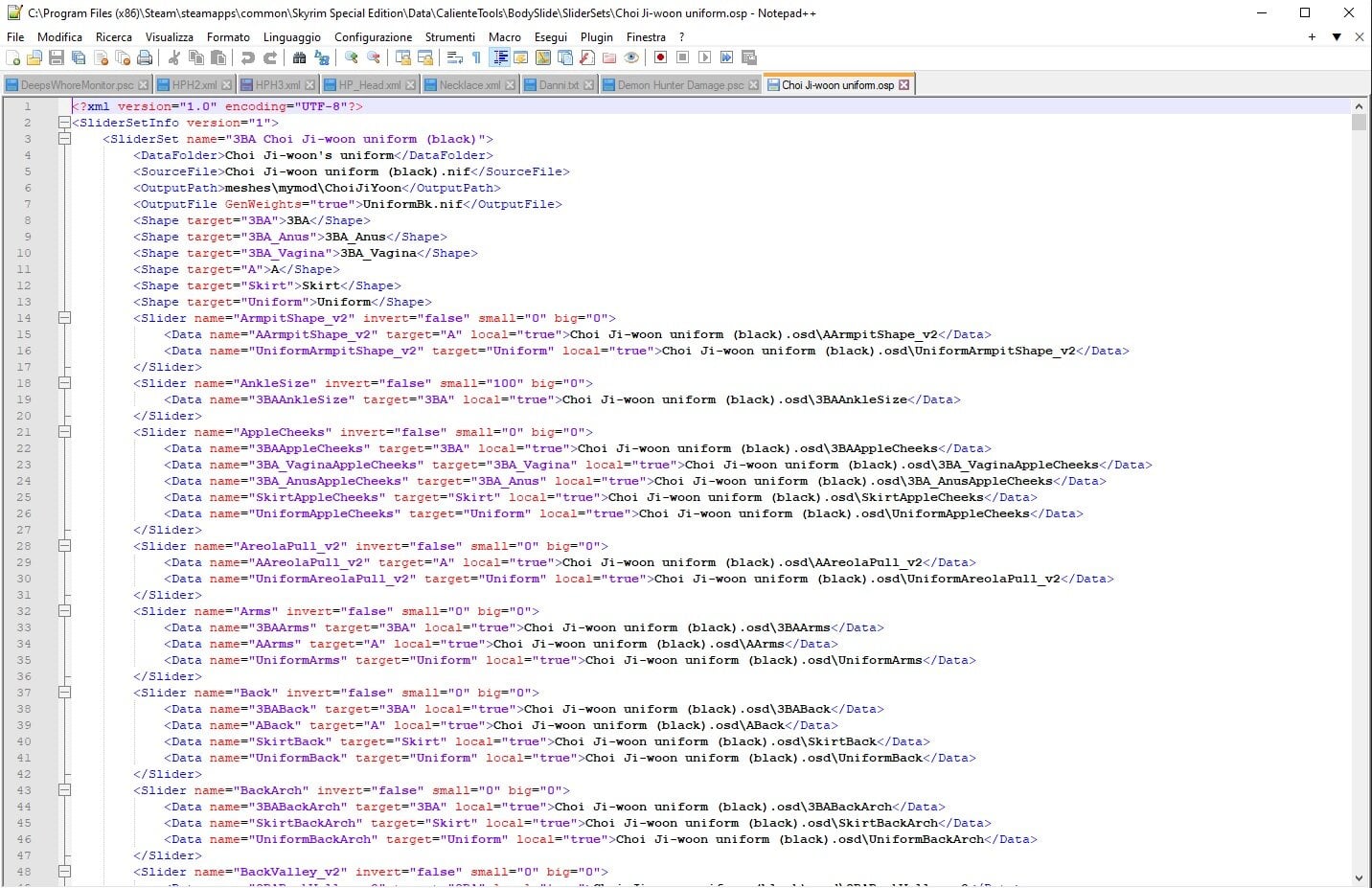This screenshot has height=888, width=1372.
Task: Toggle word wrap toolbar button
Action: pyautogui.click(x=455, y=57)
